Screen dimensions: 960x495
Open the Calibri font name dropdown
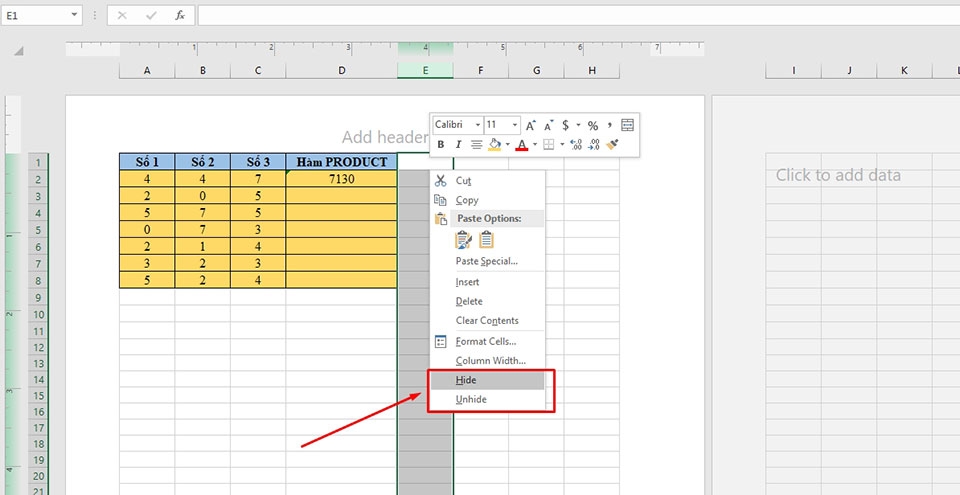pos(478,125)
